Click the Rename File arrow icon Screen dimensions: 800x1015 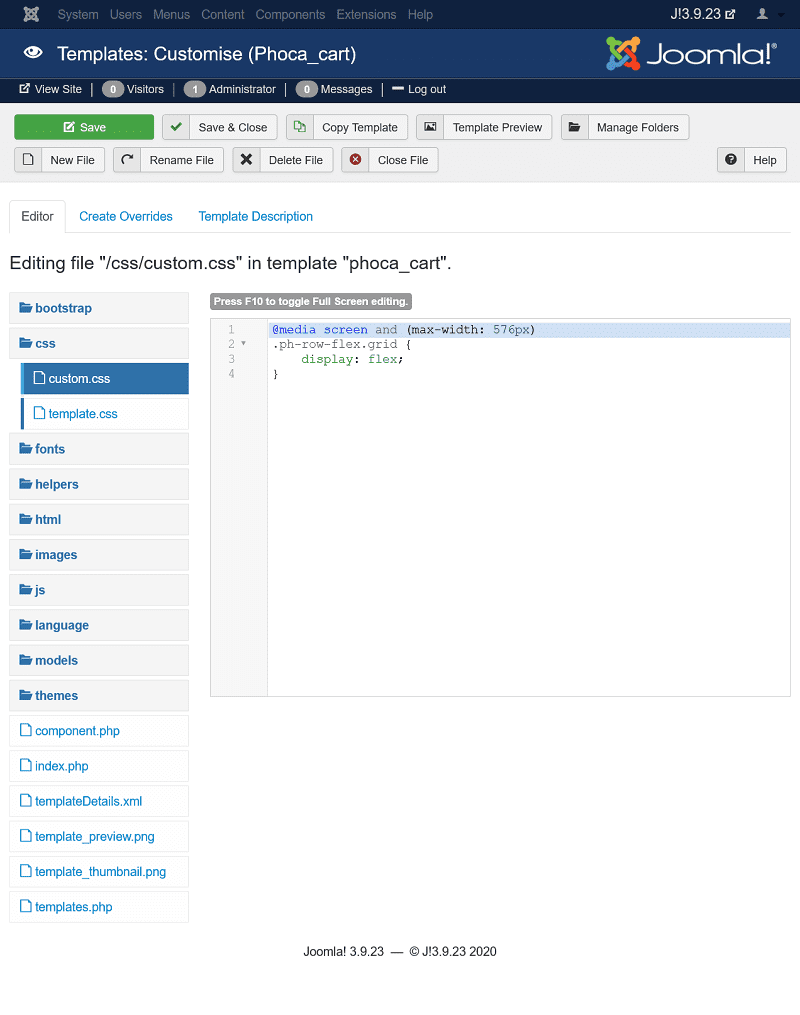127,160
